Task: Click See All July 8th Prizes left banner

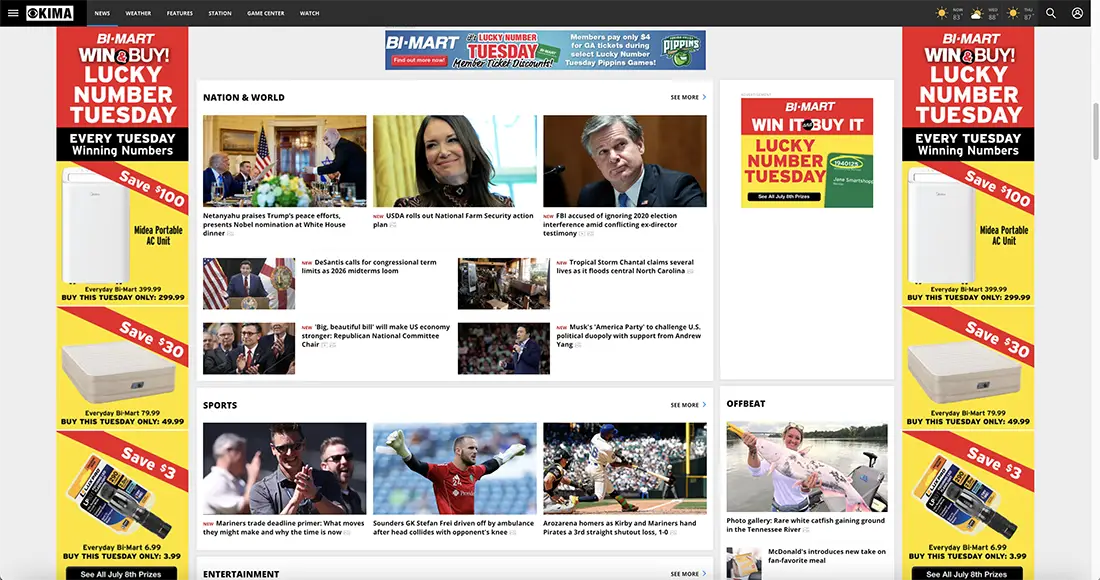Action: (x=121, y=574)
